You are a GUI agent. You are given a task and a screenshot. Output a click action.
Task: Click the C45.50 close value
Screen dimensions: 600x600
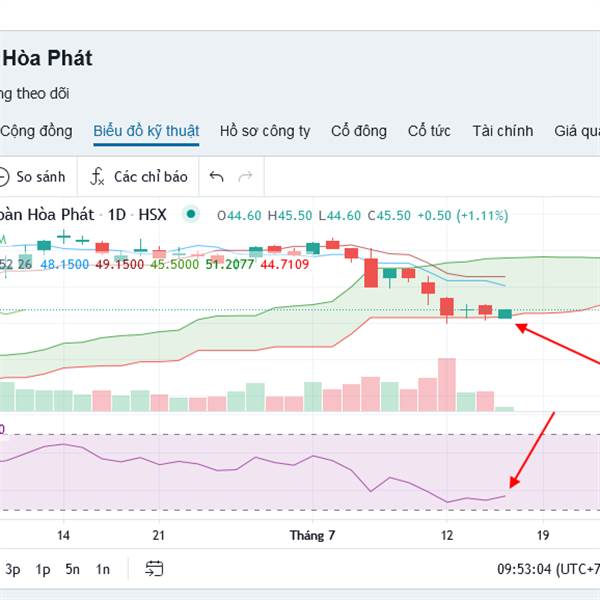pos(389,215)
